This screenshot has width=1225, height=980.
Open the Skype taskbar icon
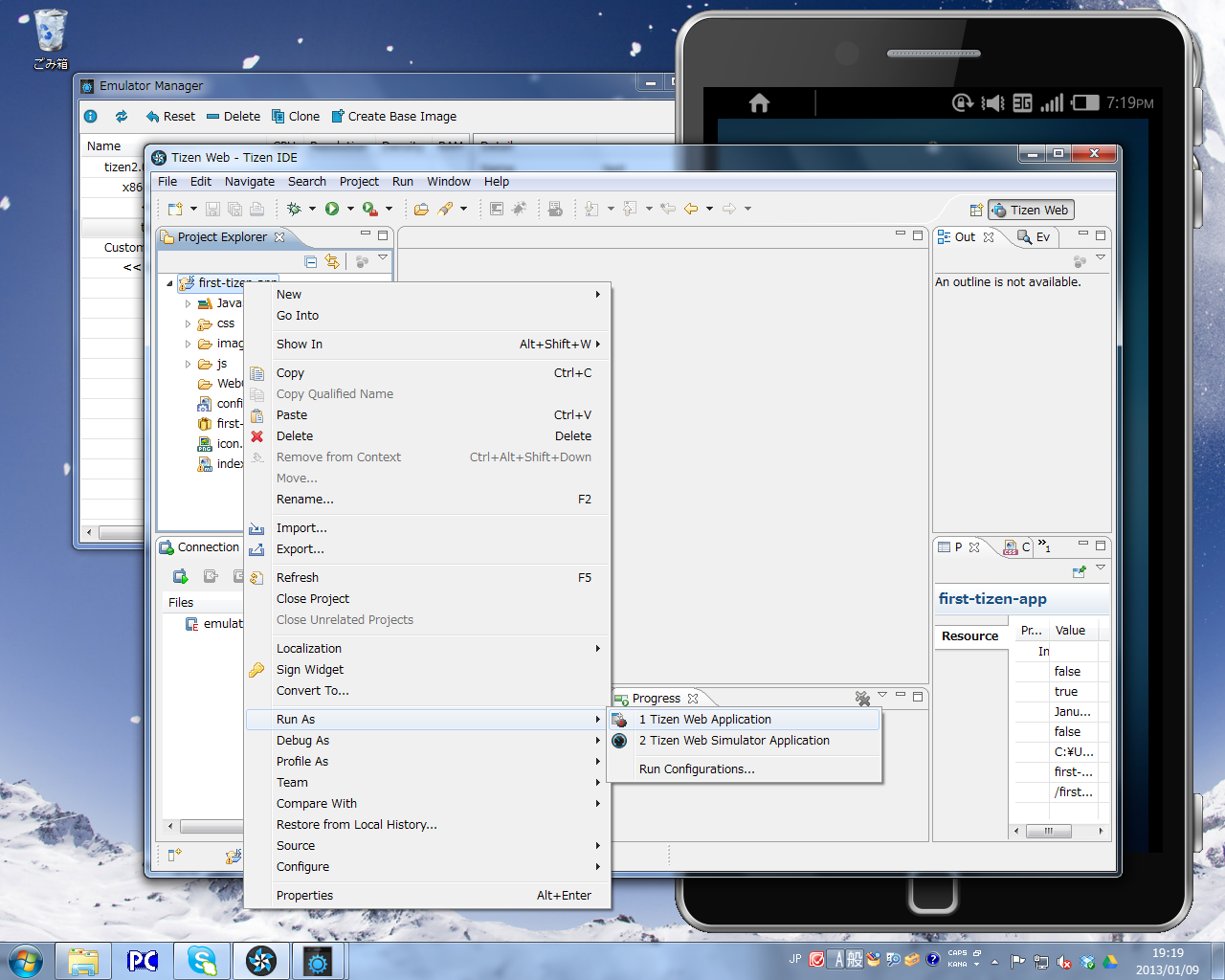coord(202,961)
